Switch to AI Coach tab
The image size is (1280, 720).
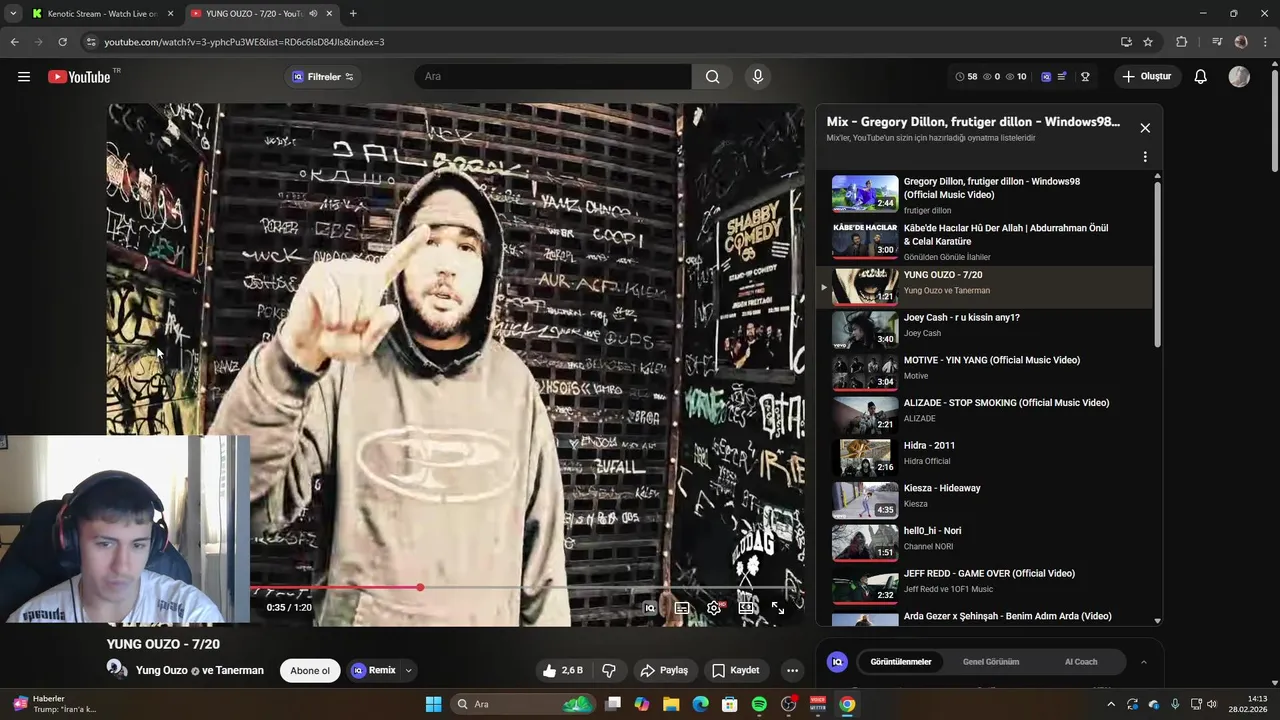tap(1081, 662)
